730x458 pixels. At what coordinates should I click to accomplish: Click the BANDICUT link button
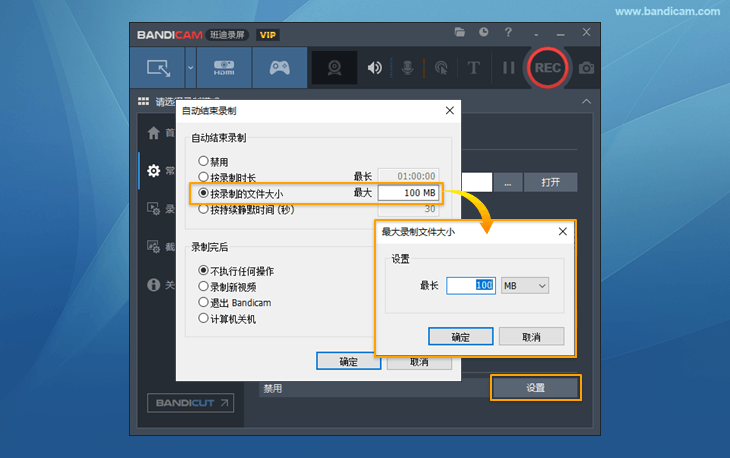(x=190, y=403)
